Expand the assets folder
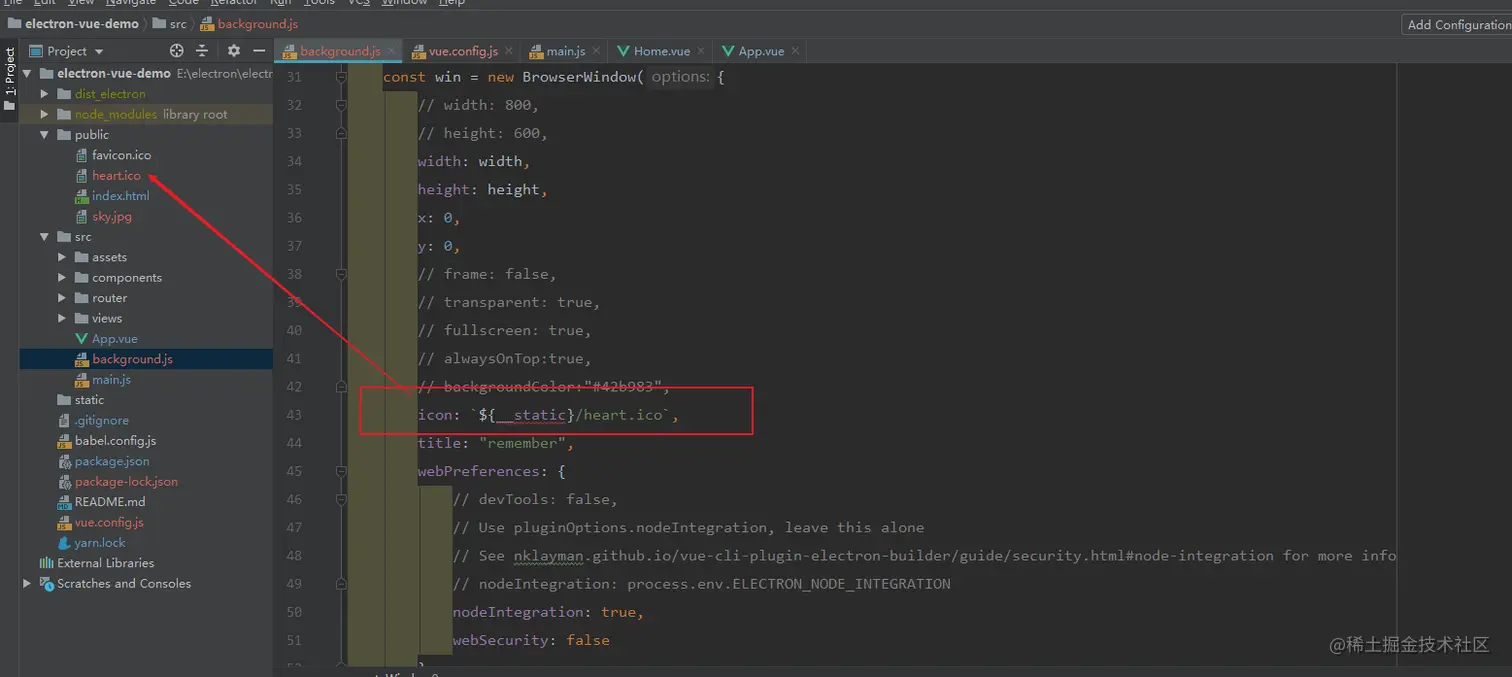Image resolution: width=1512 pixels, height=677 pixels. [62, 257]
